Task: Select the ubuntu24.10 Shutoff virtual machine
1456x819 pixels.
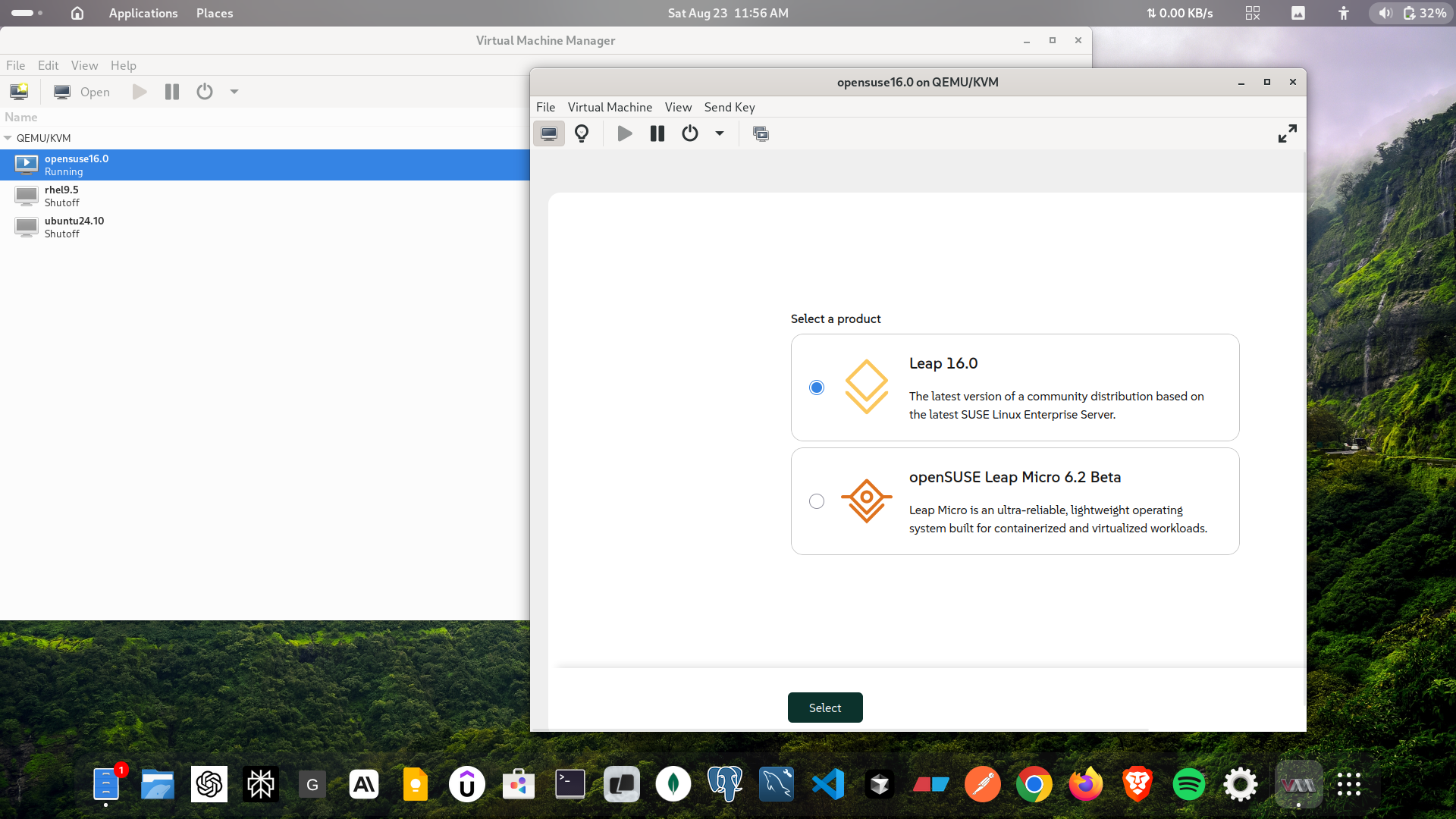Action: point(265,227)
